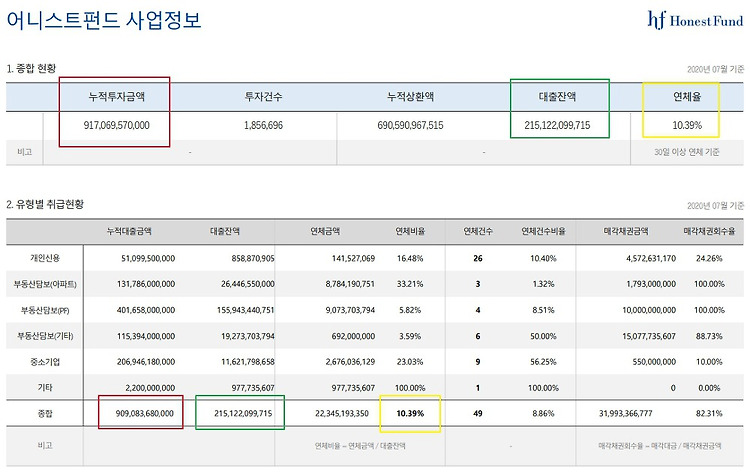Click the 연체비율 column header
The height and width of the screenshot is (472, 750).
click(x=410, y=231)
